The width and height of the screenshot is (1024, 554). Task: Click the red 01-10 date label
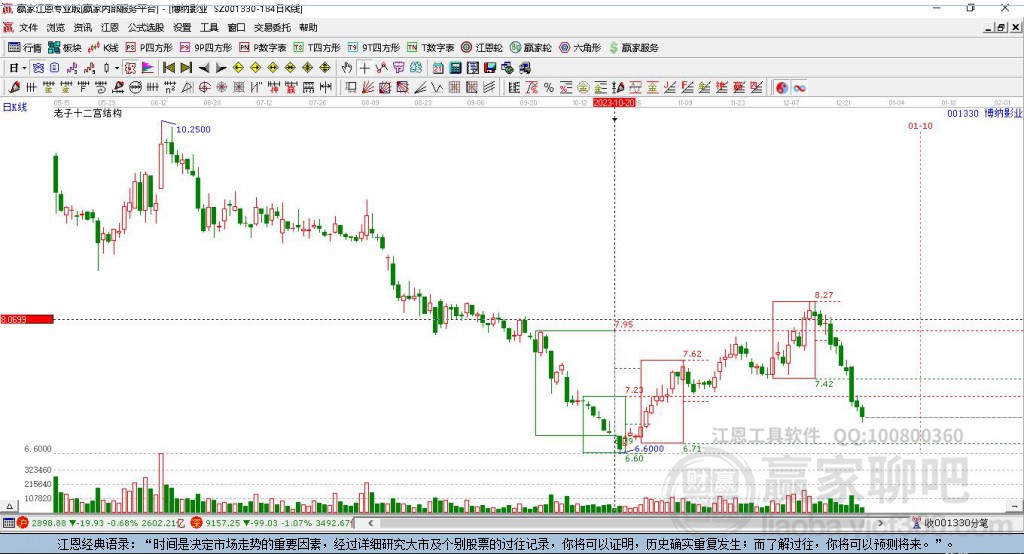tap(920, 125)
